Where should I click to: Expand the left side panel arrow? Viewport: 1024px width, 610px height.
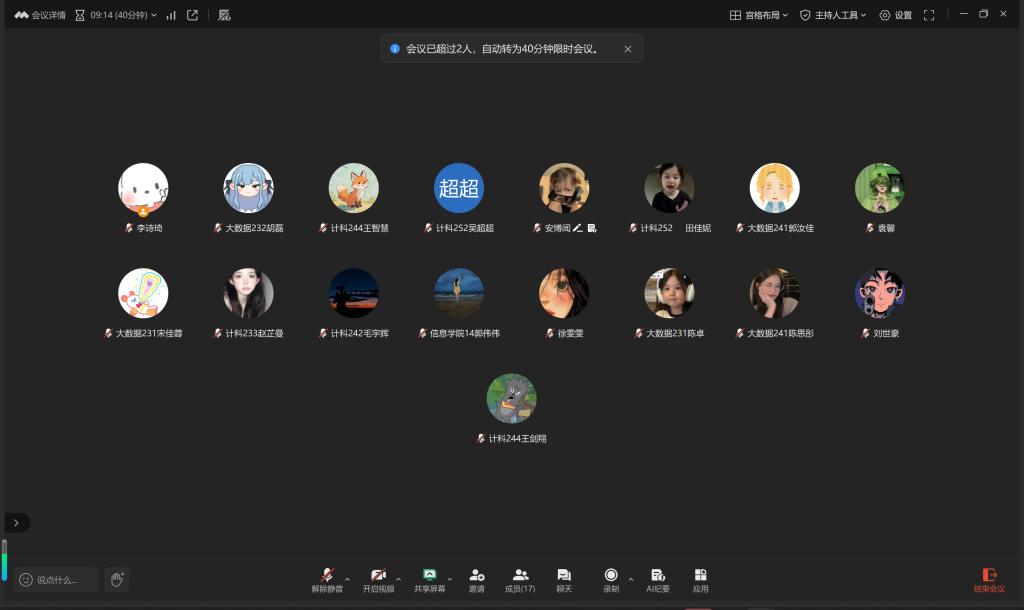(17, 522)
